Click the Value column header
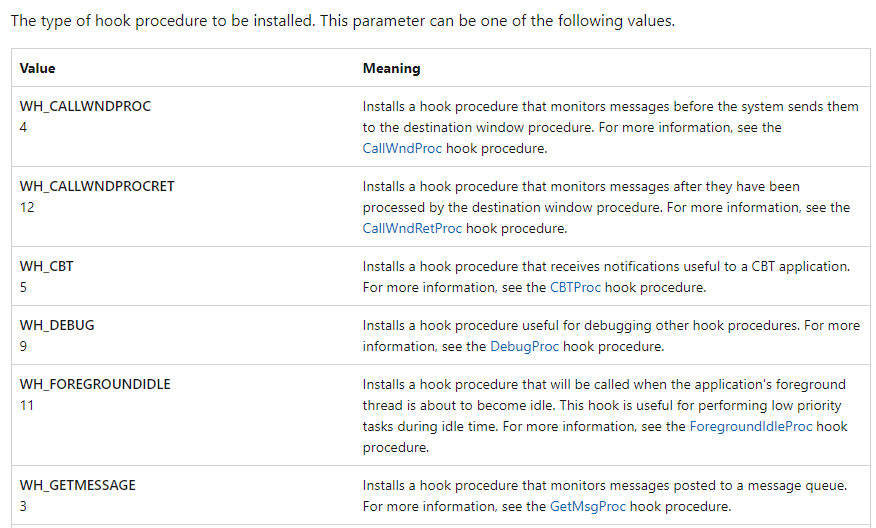This screenshot has height=528, width=876. [x=38, y=69]
